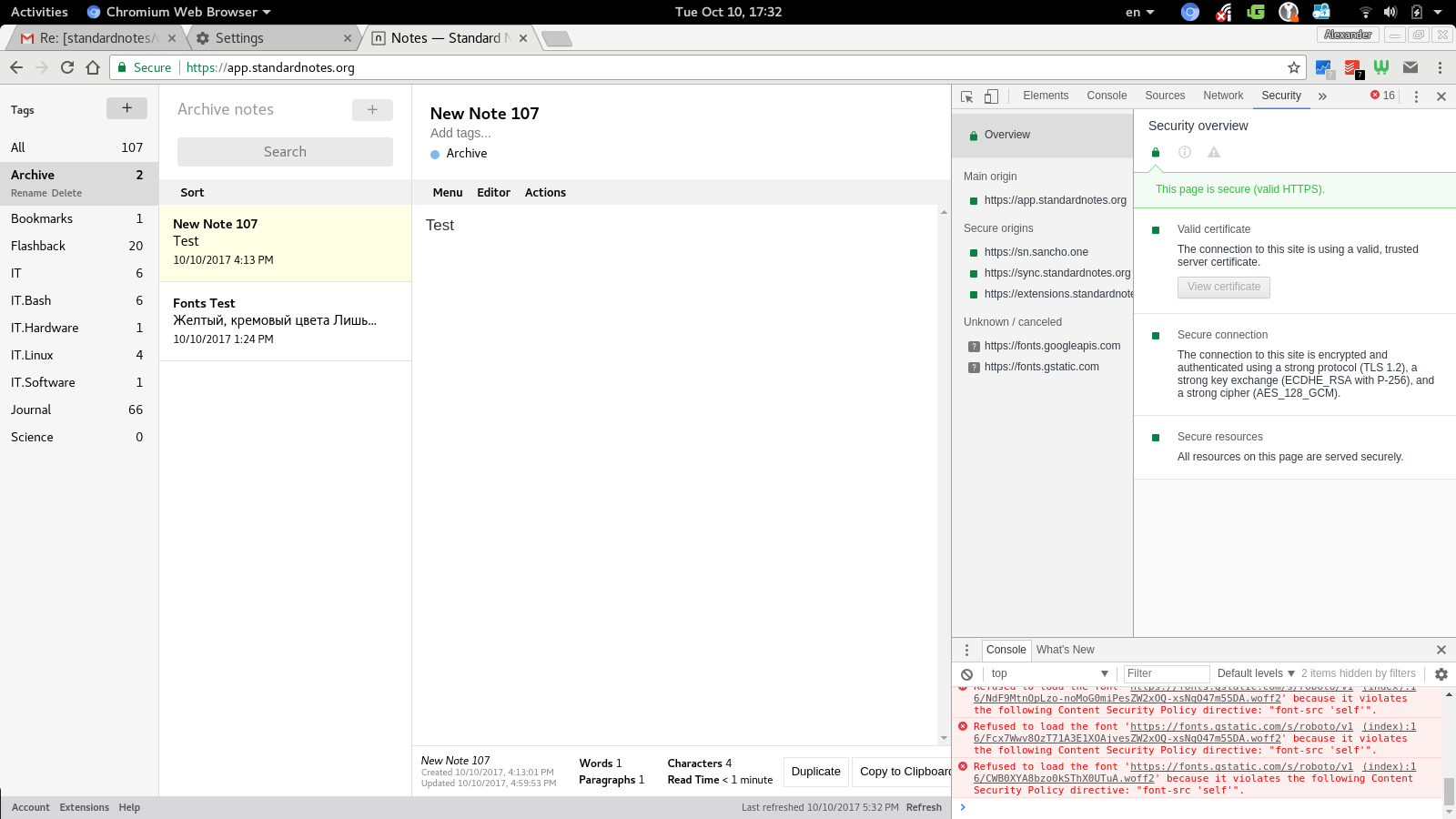Click the Todoist extension icon
This screenshot has width=1456, height=819.
tap(1352, 67)
